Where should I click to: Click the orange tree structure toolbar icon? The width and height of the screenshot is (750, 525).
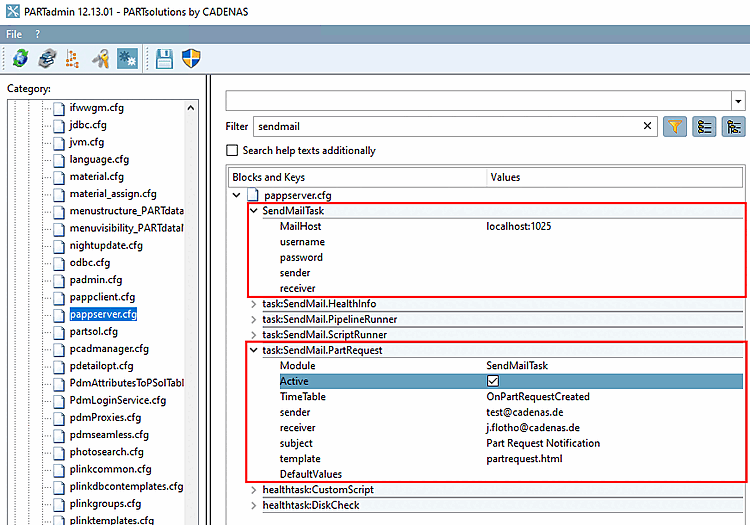click(72, 58)
